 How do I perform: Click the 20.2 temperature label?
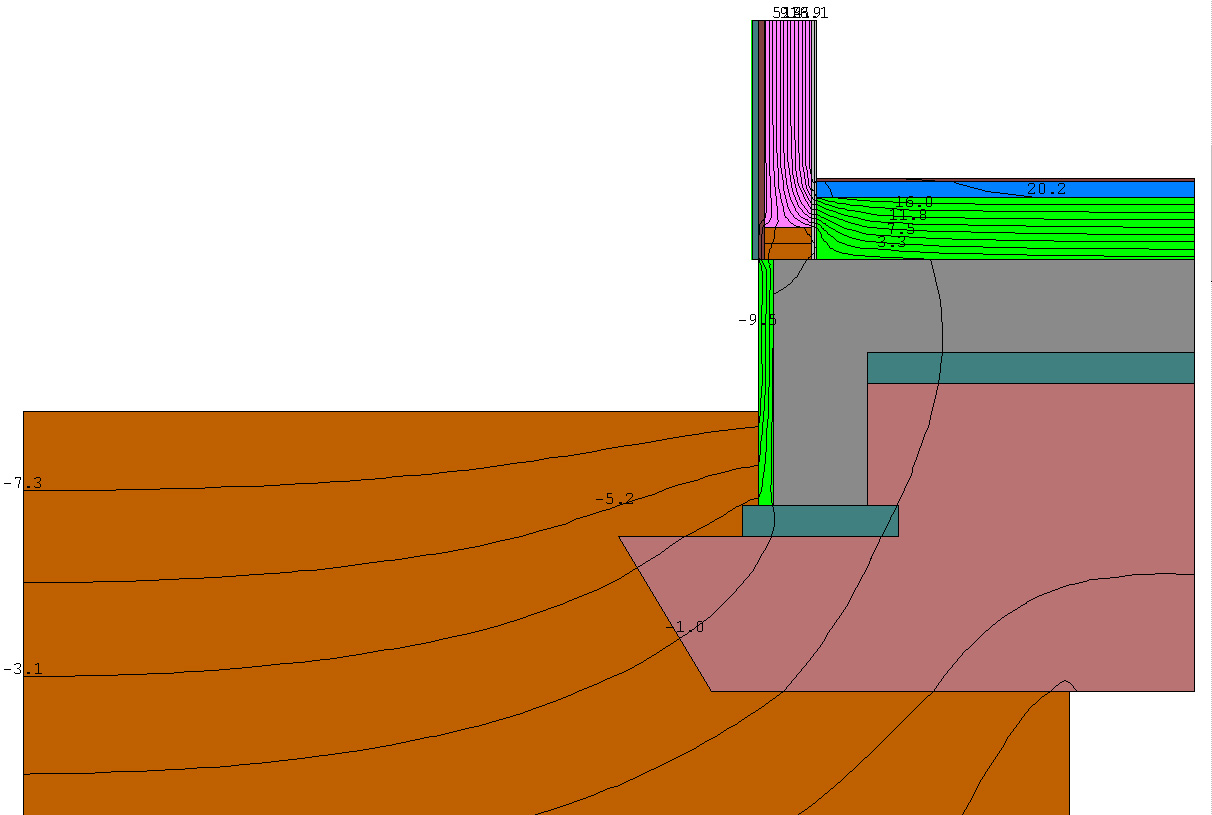1046,189
